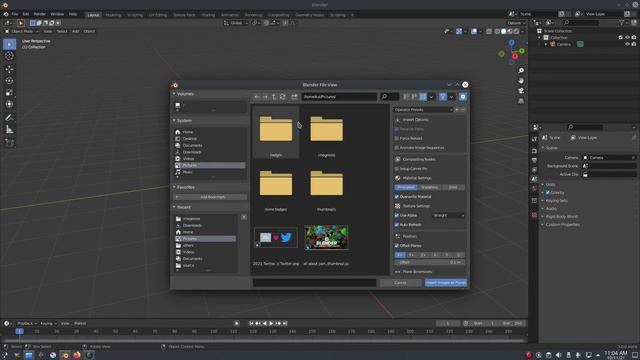Switch perspective/orthographic grid icon in viewport
This screenshot has height=360, width=640.
[x=521, y=100]
